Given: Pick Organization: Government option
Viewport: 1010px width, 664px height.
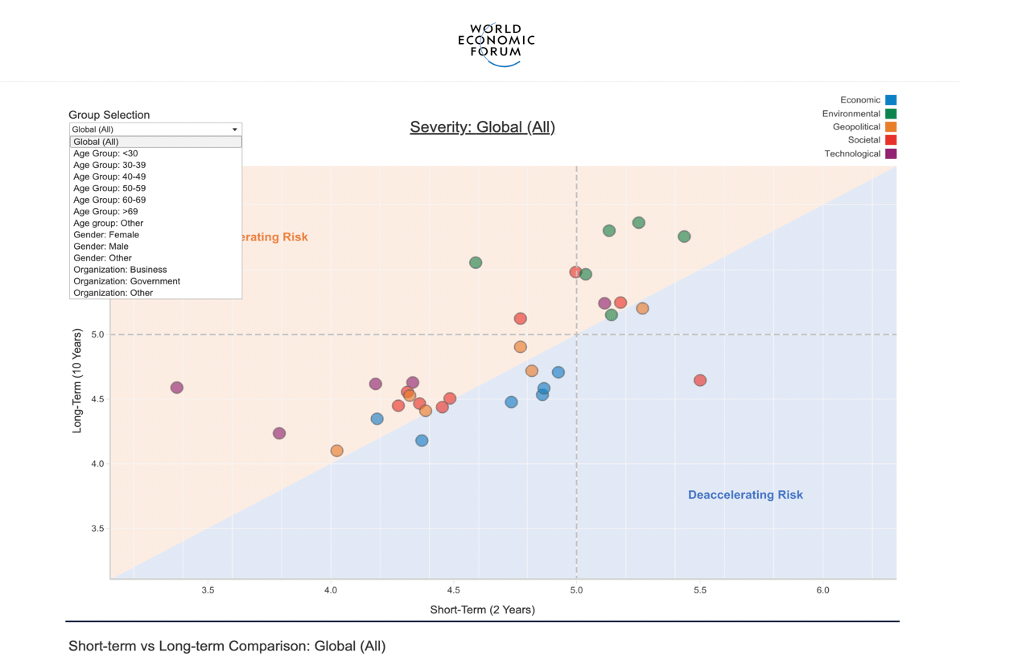Looking at the screenshot, I should pyautogui.click(x=155, y=281).
